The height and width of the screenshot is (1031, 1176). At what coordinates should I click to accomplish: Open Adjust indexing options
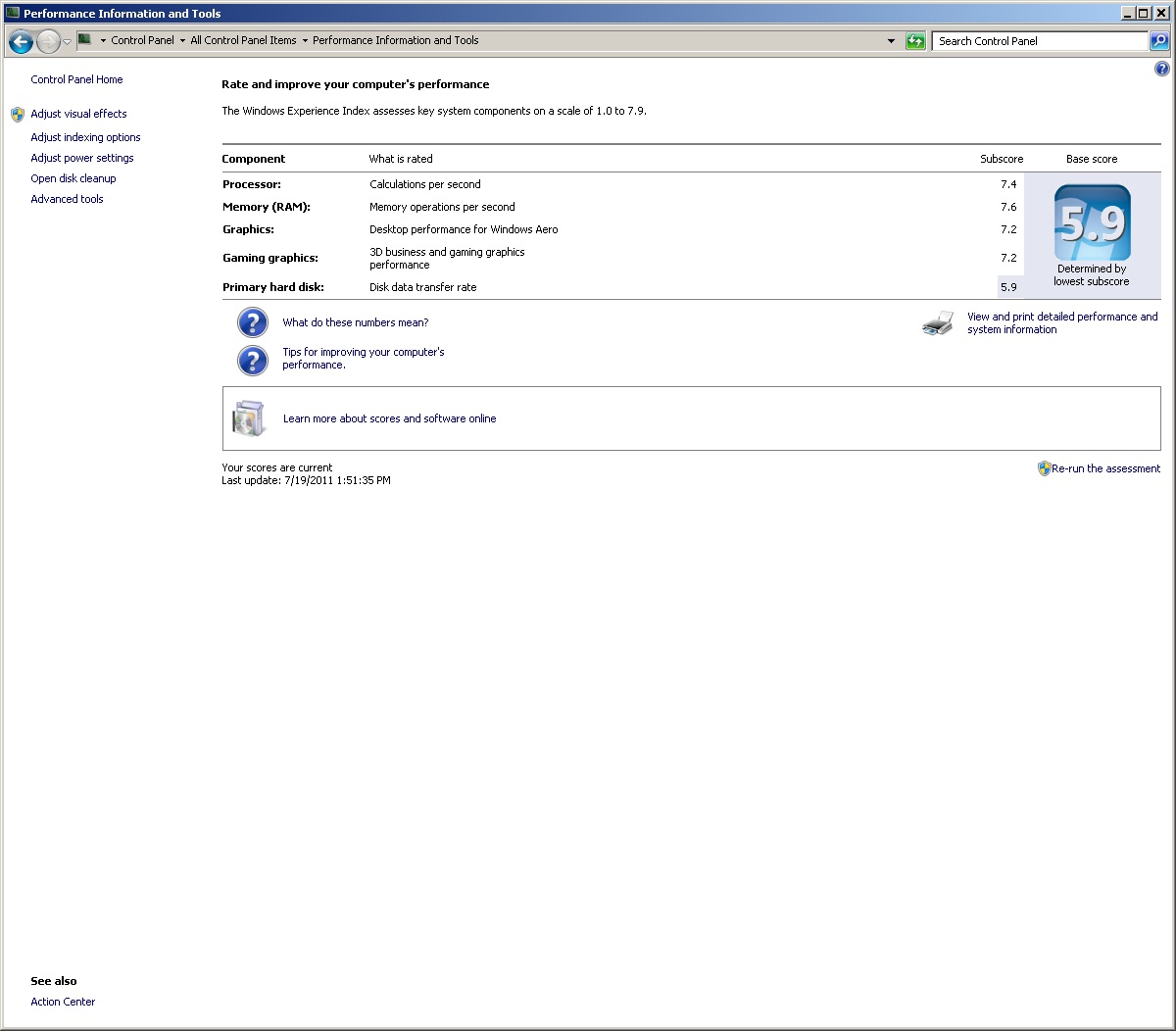85,137
